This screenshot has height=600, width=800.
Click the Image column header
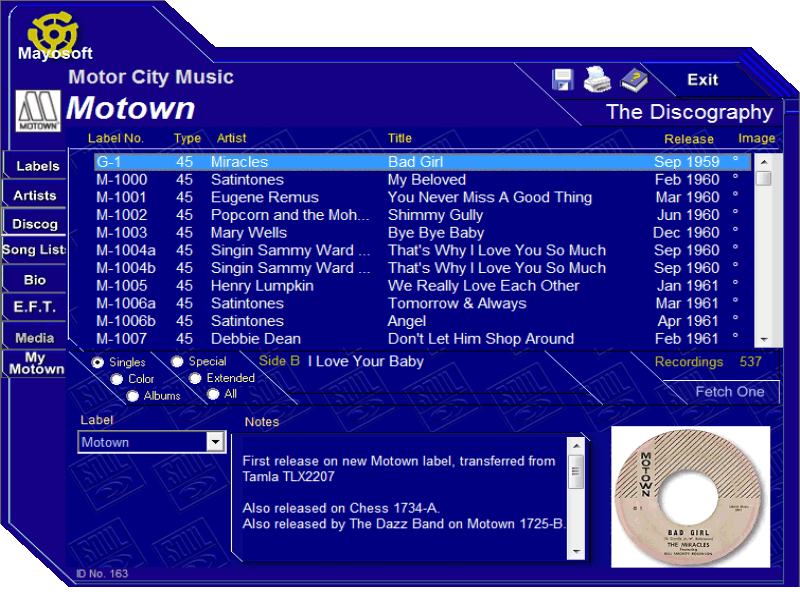(x=756, y=138)
